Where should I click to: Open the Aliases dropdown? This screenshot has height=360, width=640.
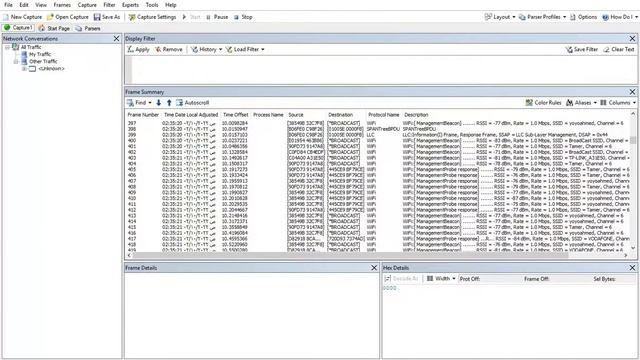pos(581,102)
